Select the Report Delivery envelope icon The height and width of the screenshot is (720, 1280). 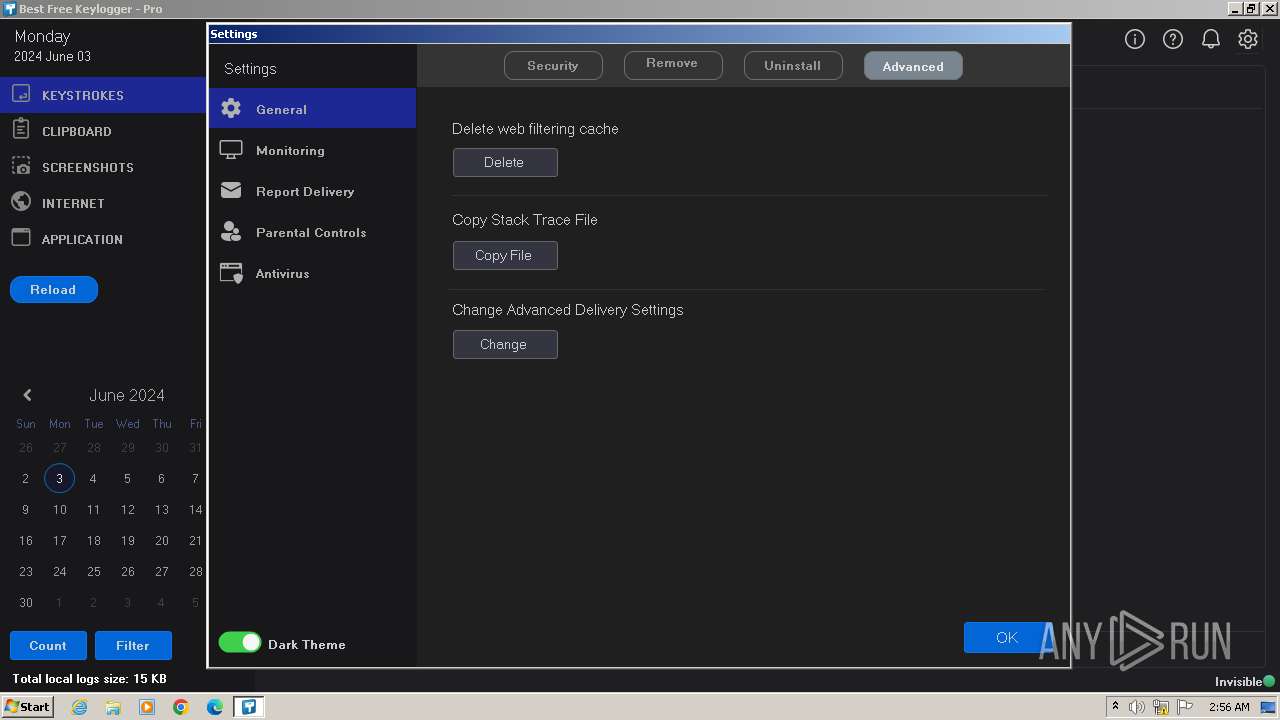[x=231, y=190]
